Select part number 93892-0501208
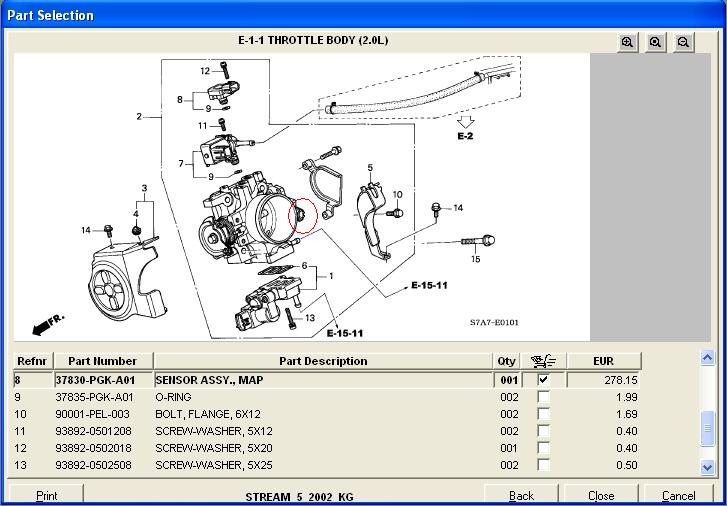This screenshot has width=727, height=506. [93, 431]
